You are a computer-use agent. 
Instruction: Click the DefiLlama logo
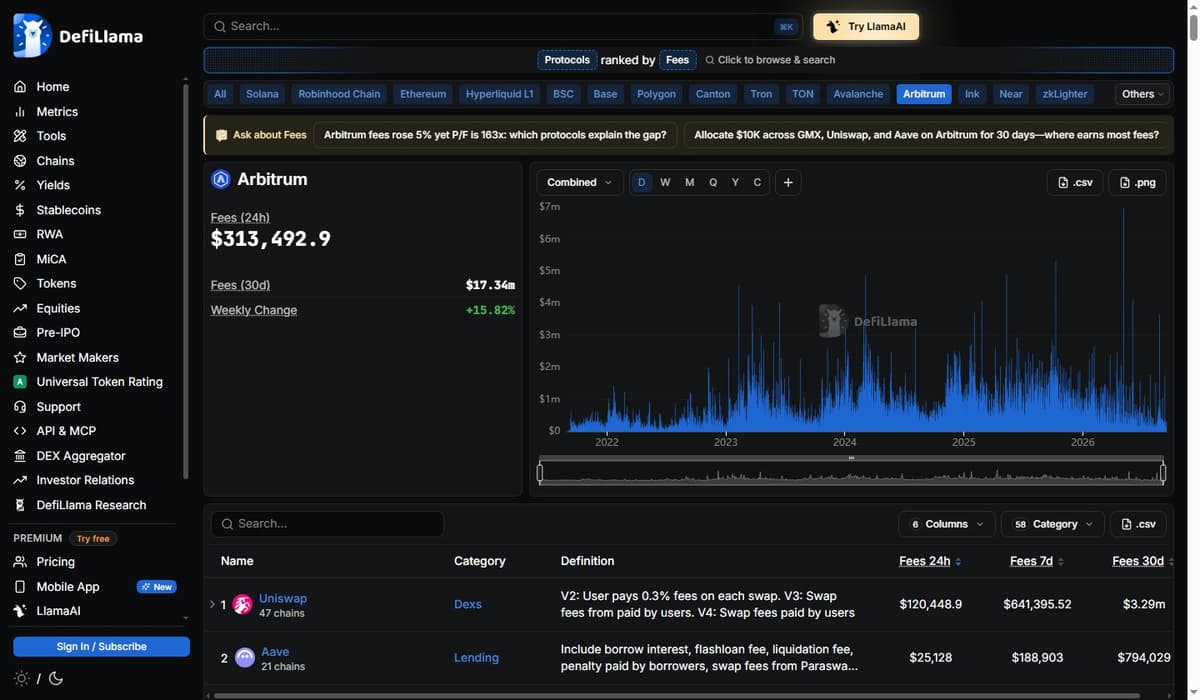78,36
